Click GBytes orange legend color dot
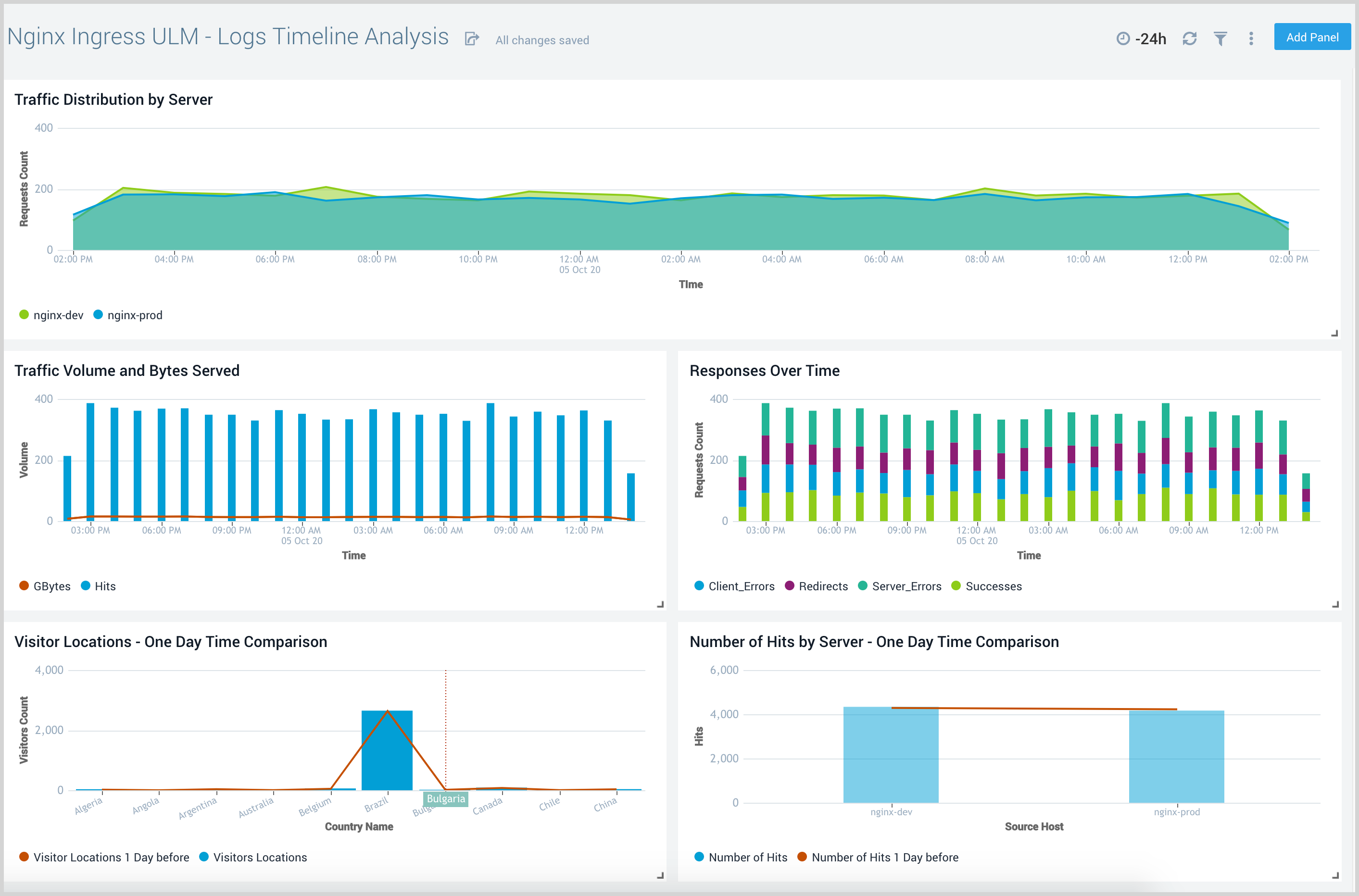The image size is (1359, 896). pyautogui.click(x=24, y=585)
